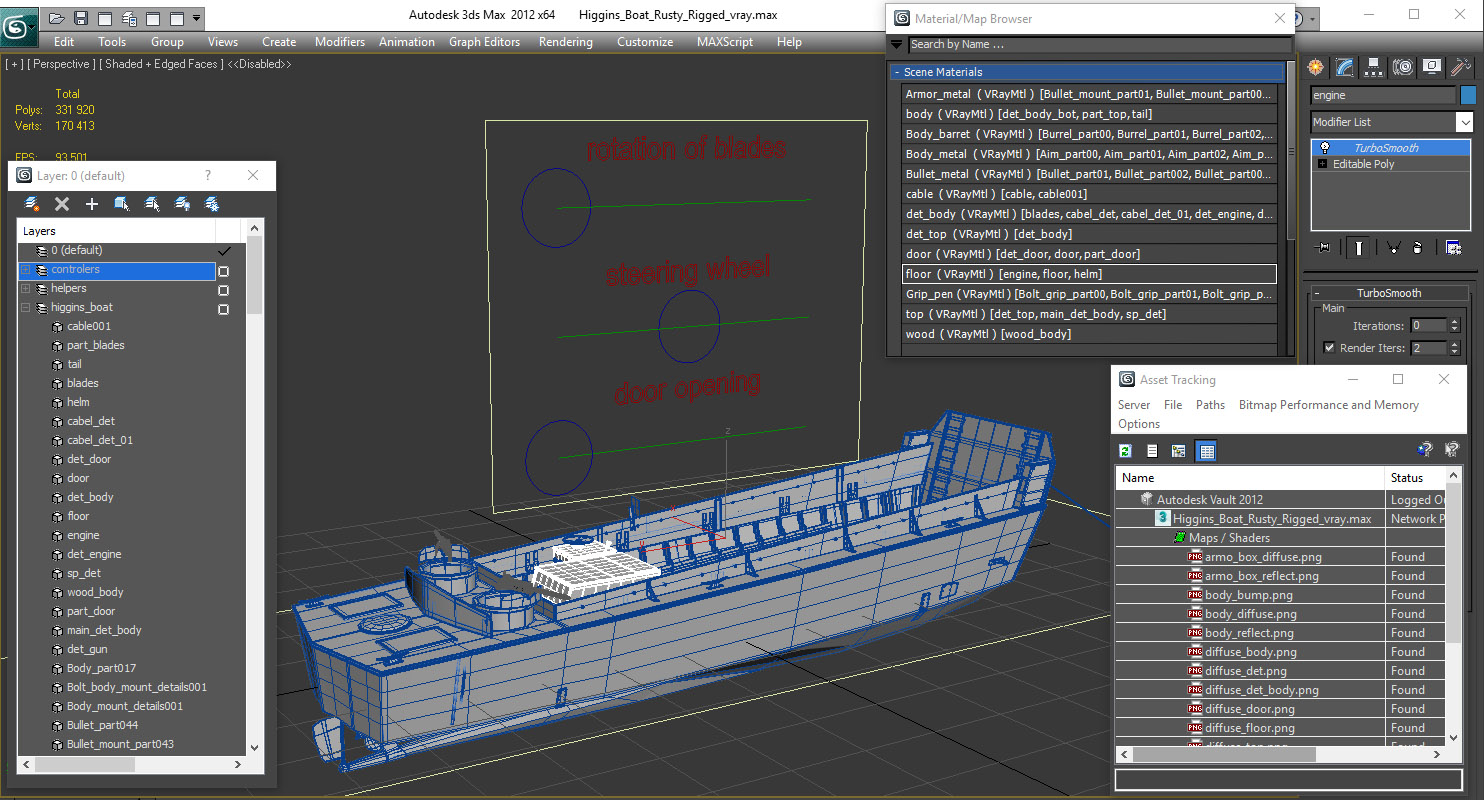Click Refresh icon in Asset Tracking
The height and width of the screenshot is (800, 1484).
1125,451
